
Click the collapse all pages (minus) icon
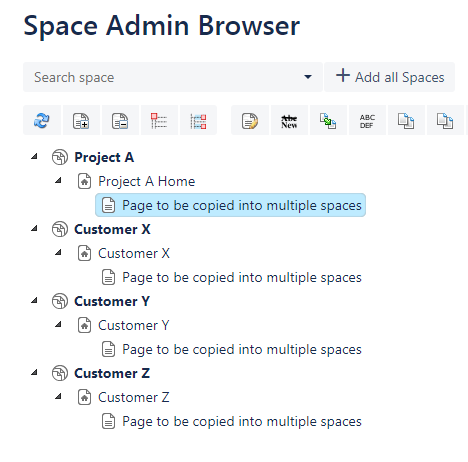(120, 120)
